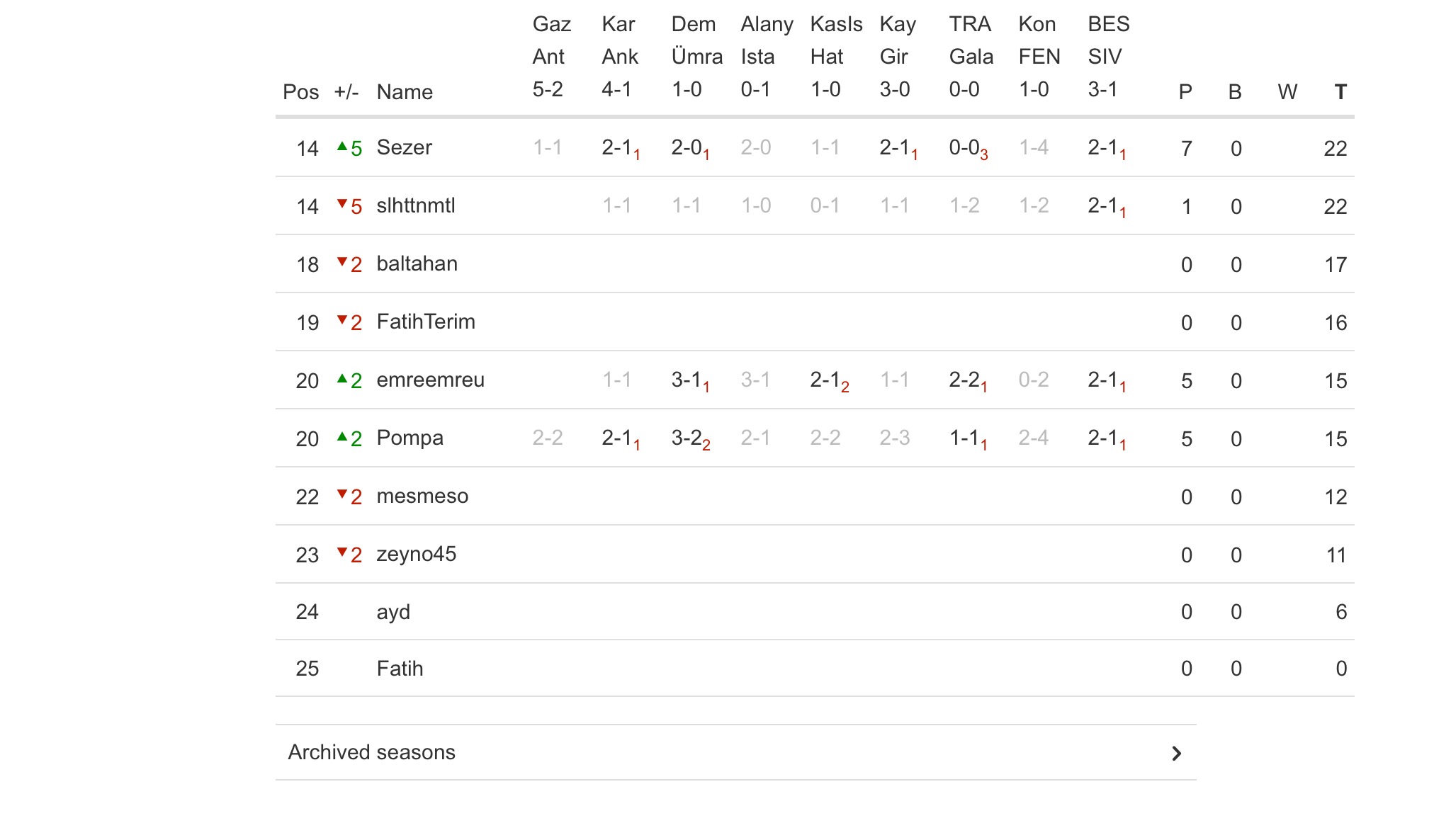
Task: Select the Pompa player name
Action: tap(410, 438)
